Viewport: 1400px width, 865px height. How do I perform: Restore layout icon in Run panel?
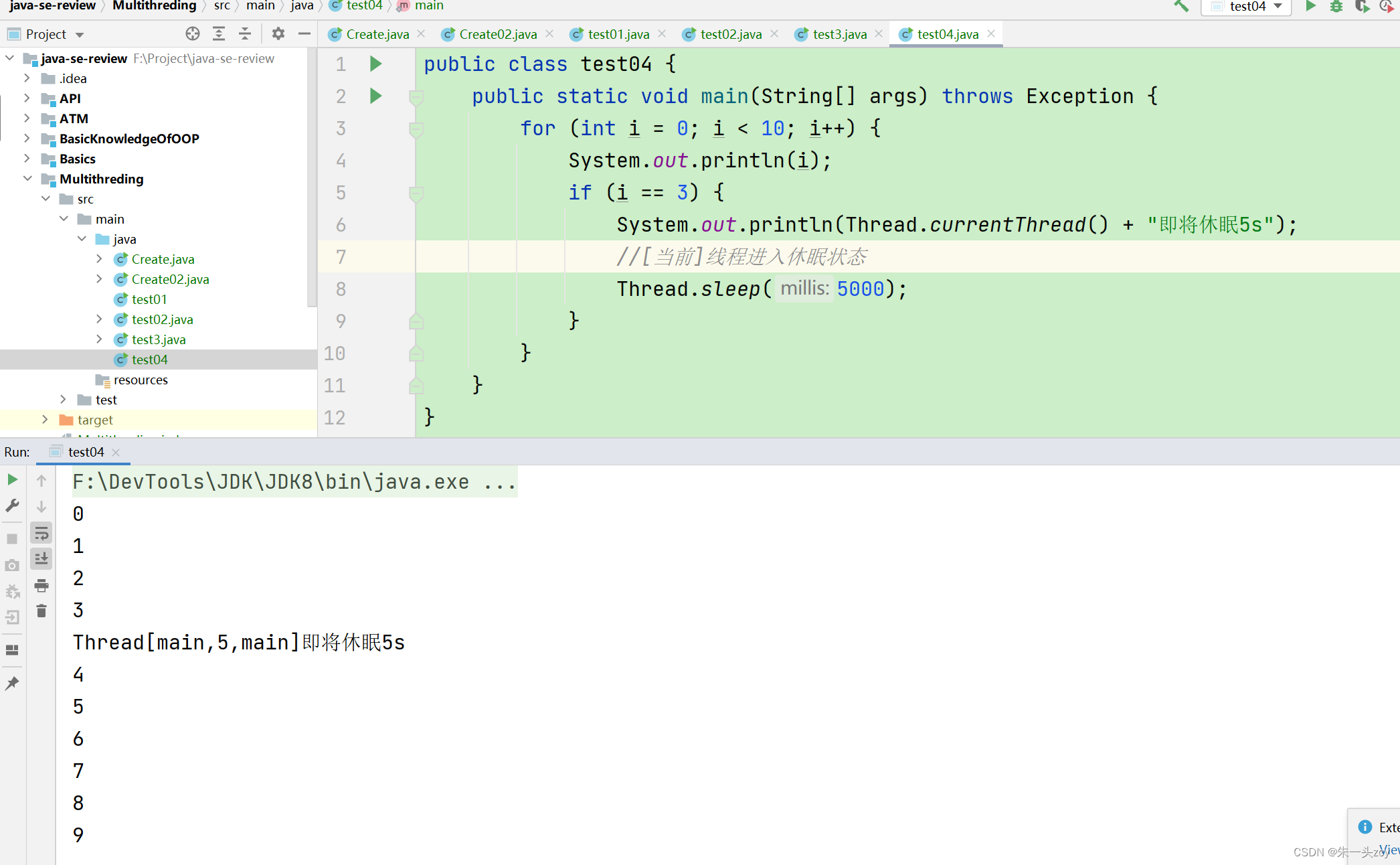click(x=12, y=650)
